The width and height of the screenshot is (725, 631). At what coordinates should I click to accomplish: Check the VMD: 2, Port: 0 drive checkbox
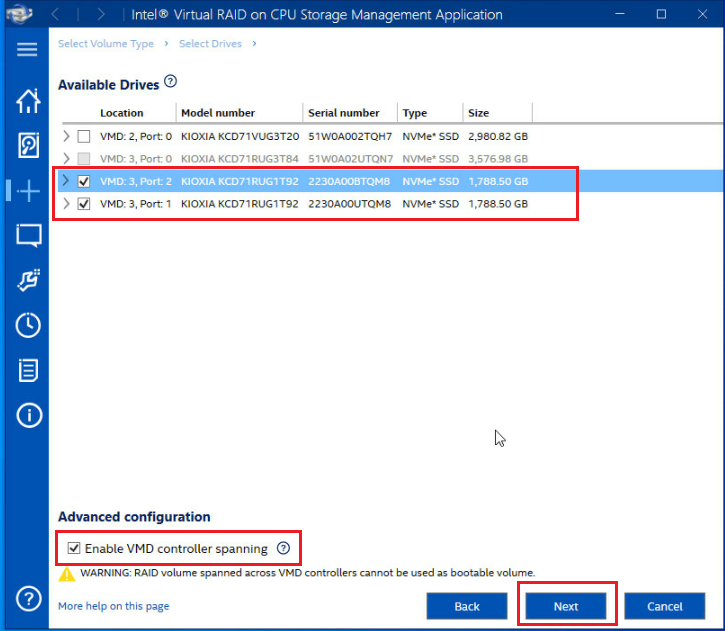[84, 136]
